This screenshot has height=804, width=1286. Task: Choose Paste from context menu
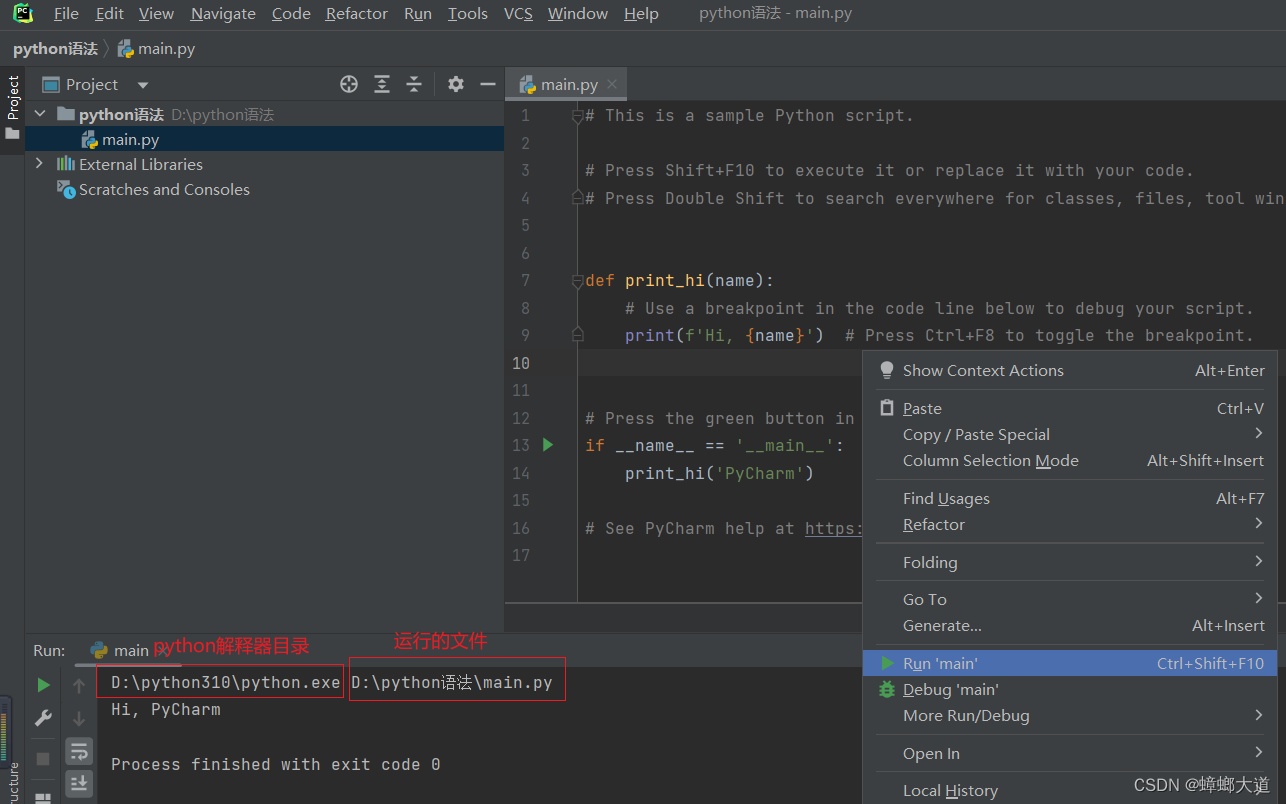[1070, 408]
